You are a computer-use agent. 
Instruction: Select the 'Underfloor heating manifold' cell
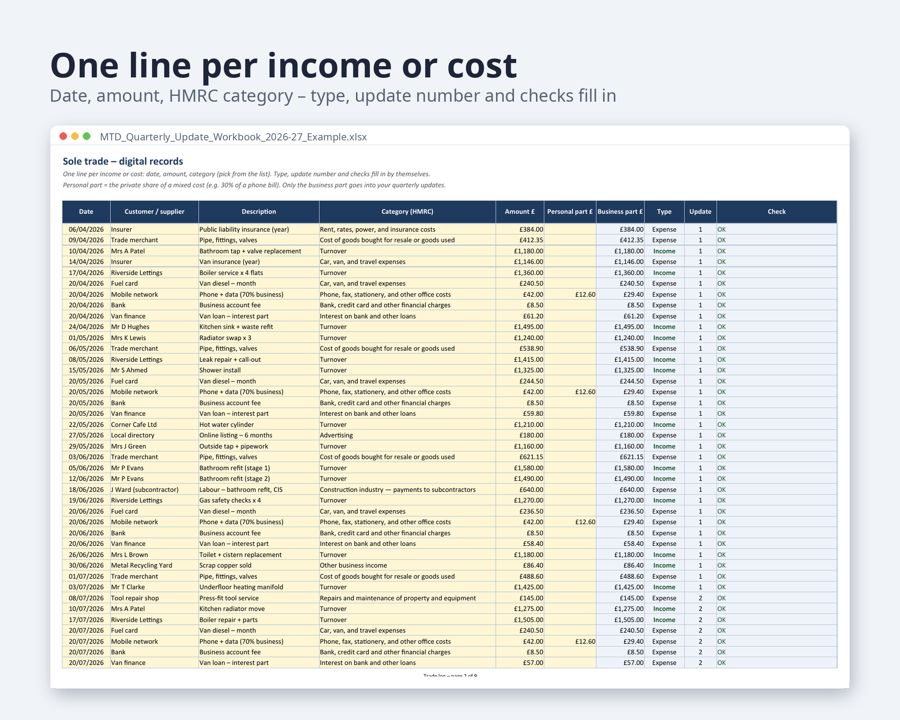tap(259, 587)
